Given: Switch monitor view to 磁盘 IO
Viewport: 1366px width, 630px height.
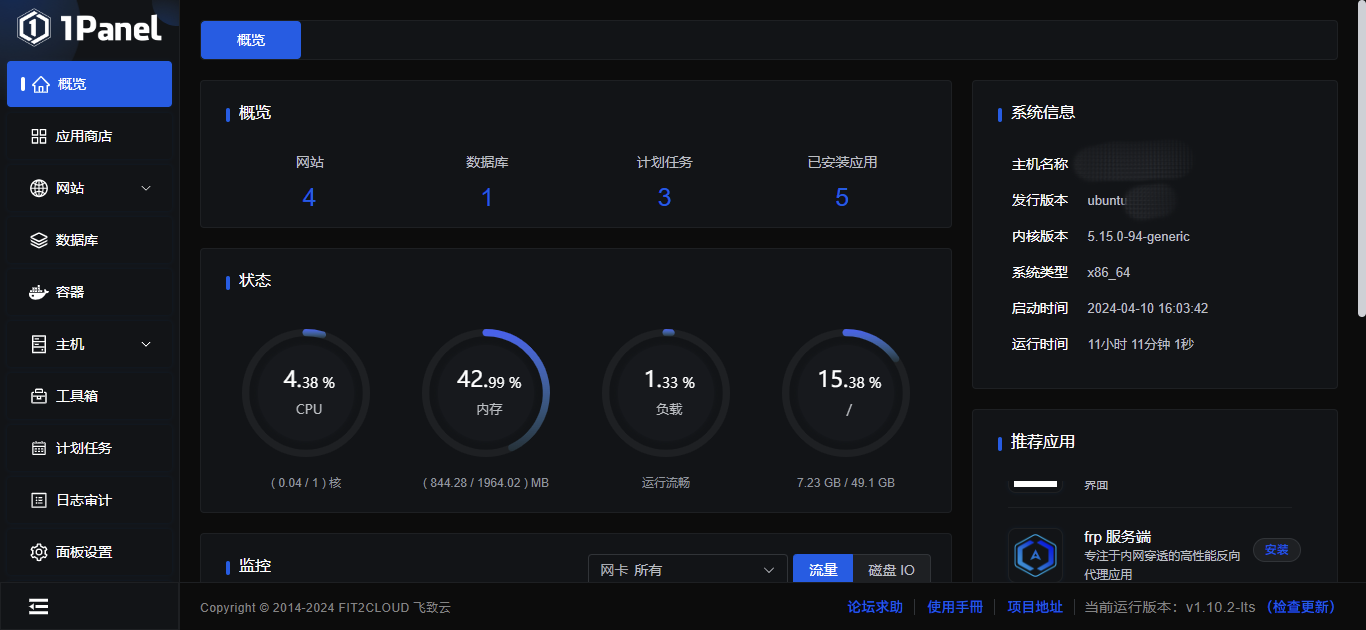Looking at the screenshot, I should [891, 570].
